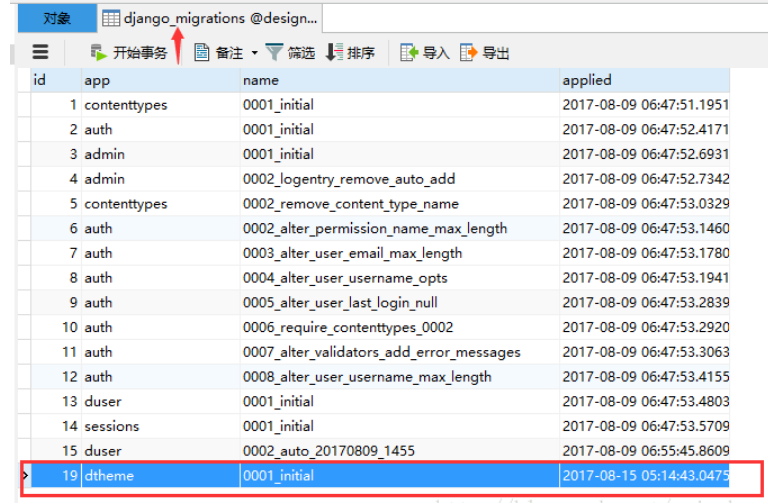Image resolution: width=768 pixels, height=503 pixels.
Task: Select the admin cell in row 4
Action: point(161,179)
